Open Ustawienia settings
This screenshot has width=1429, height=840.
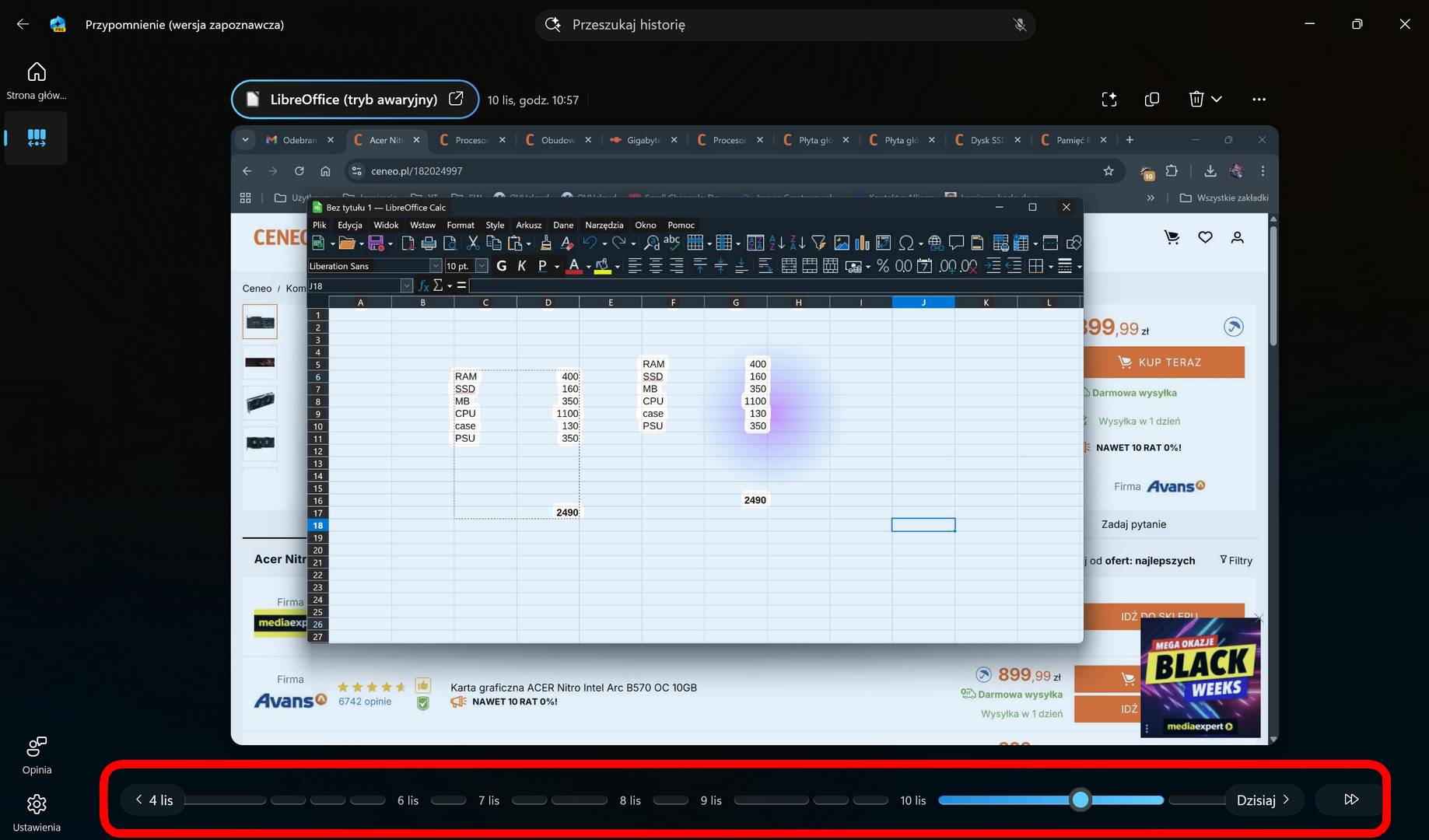(x=37, y=812)
